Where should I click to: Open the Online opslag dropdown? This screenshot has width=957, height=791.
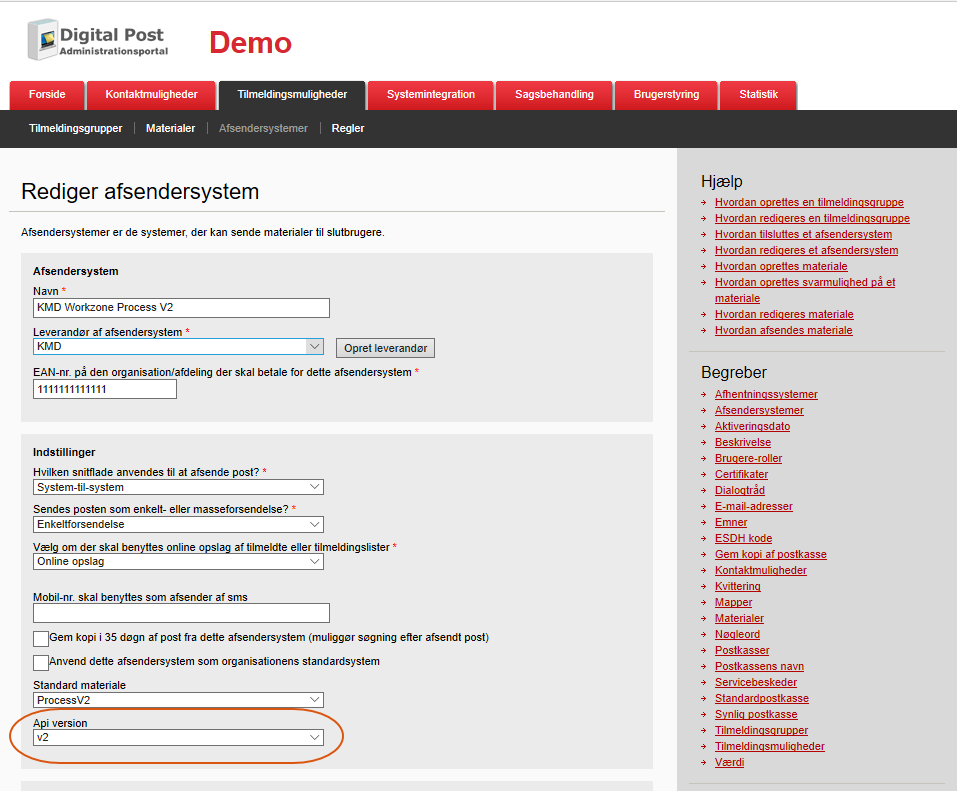[178, 562]
